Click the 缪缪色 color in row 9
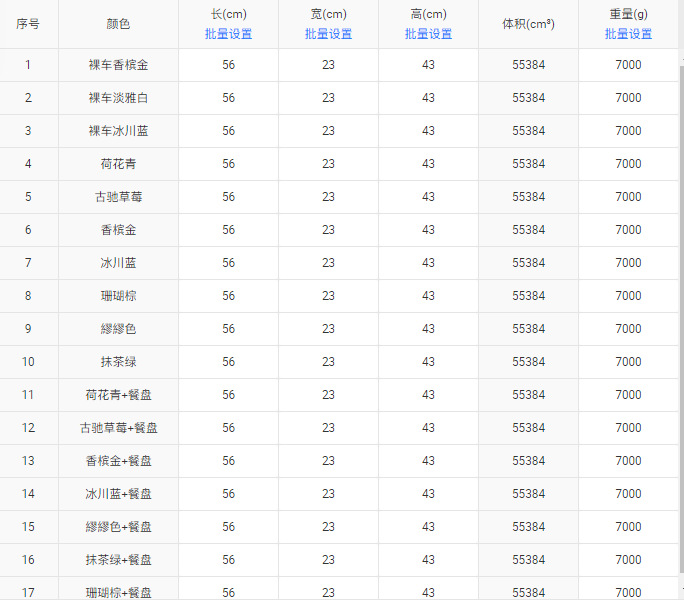The width and height of the screenshot is (684, 600). [x=118, y=329]
